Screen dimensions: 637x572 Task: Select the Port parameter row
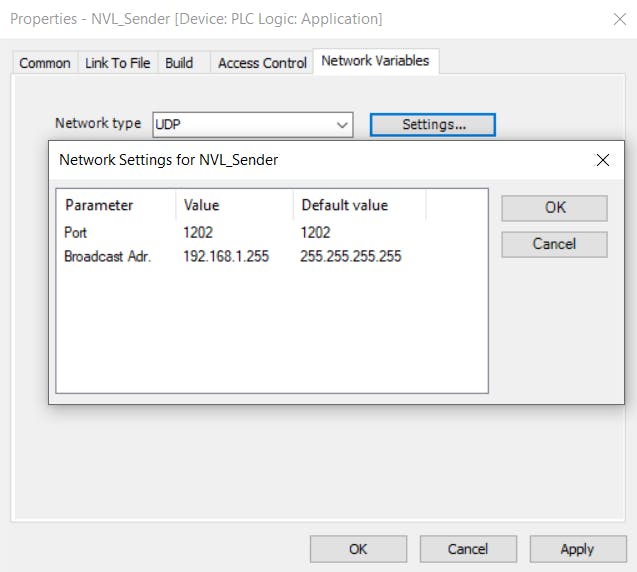pyautogui.click(x=76, y=232)
